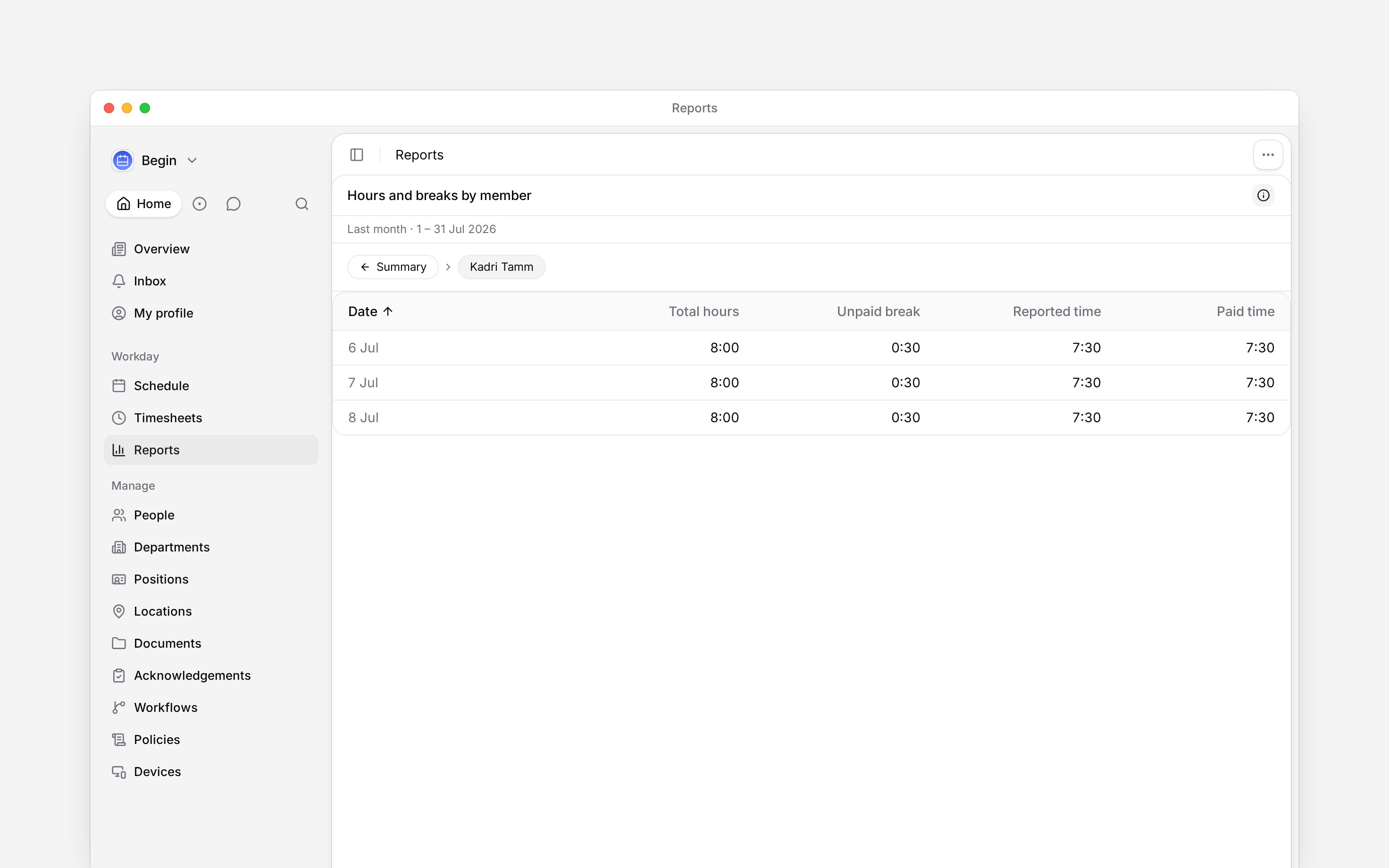Click the Begin workspace logo
Viewport: 1389px width, 868px height.
tap(122, 160)
